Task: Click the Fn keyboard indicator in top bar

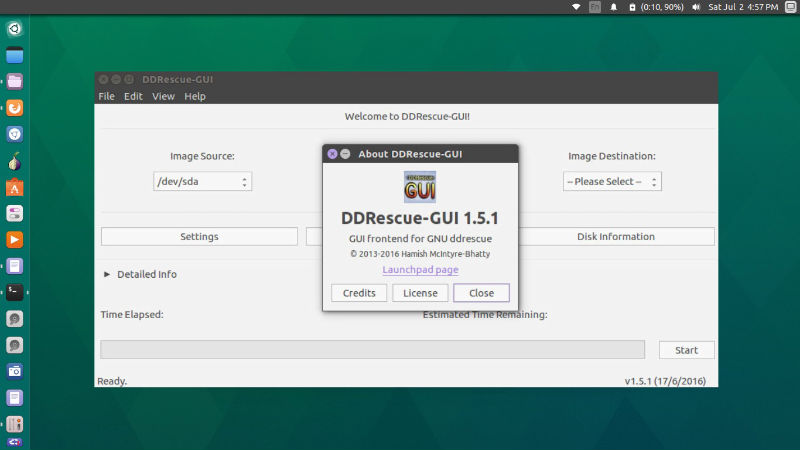Action: click(595, 7)
